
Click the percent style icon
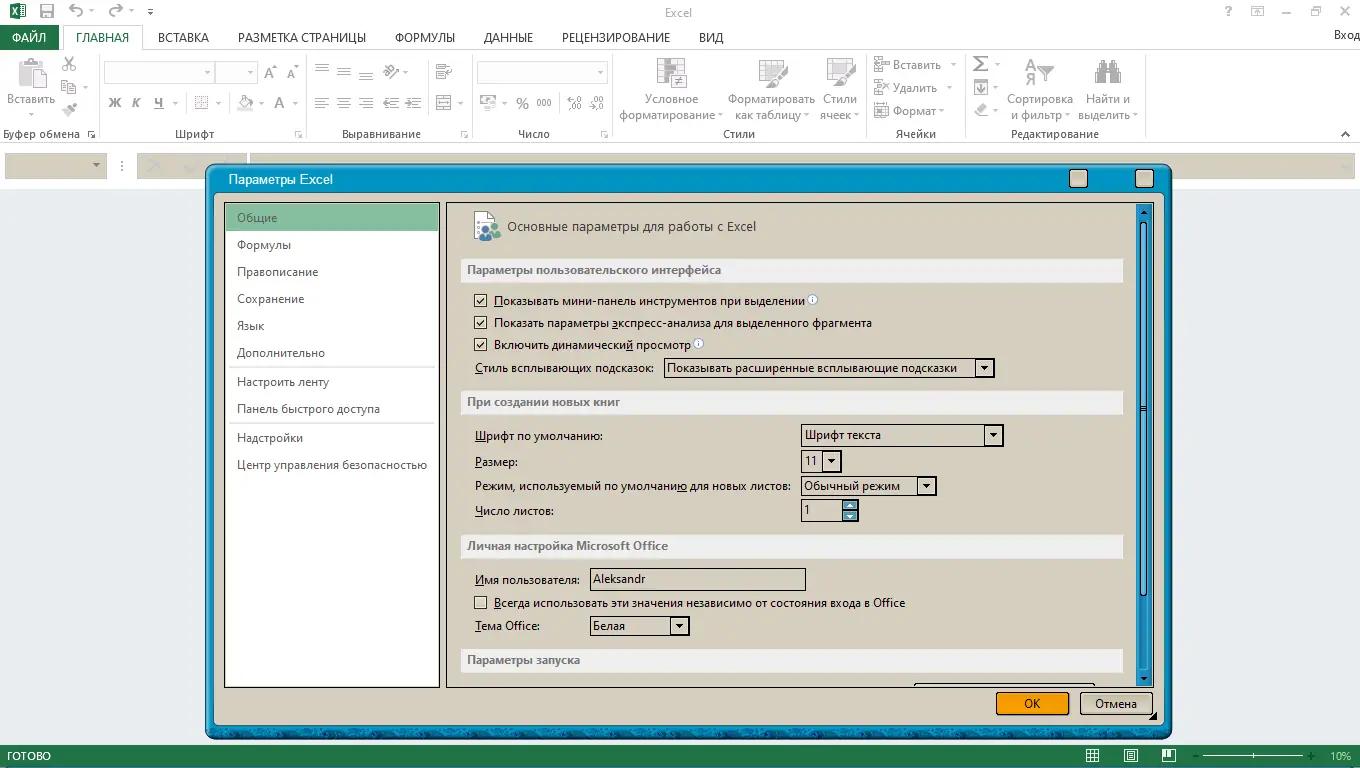(522, 103)
